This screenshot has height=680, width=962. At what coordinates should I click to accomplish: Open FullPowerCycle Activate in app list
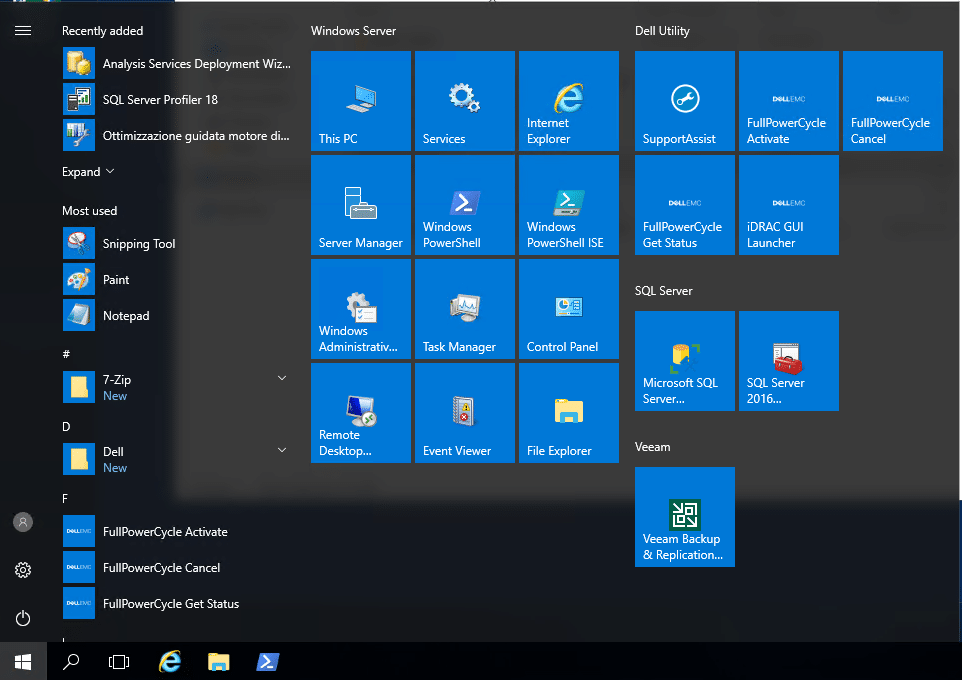[x=177, y=531]
